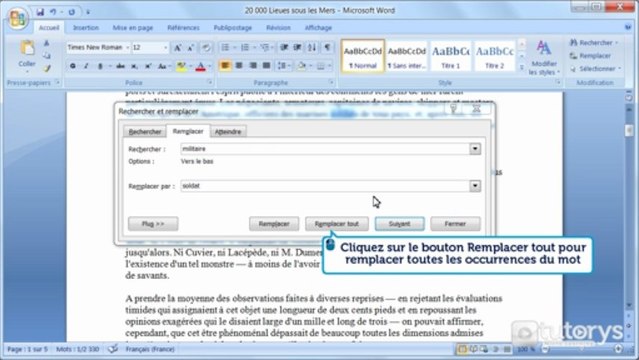Viewport: 639px width, 360px height.
Task: Decrease font size with shrink font icon
Action: pyautogui.click(x=191, y=48)
